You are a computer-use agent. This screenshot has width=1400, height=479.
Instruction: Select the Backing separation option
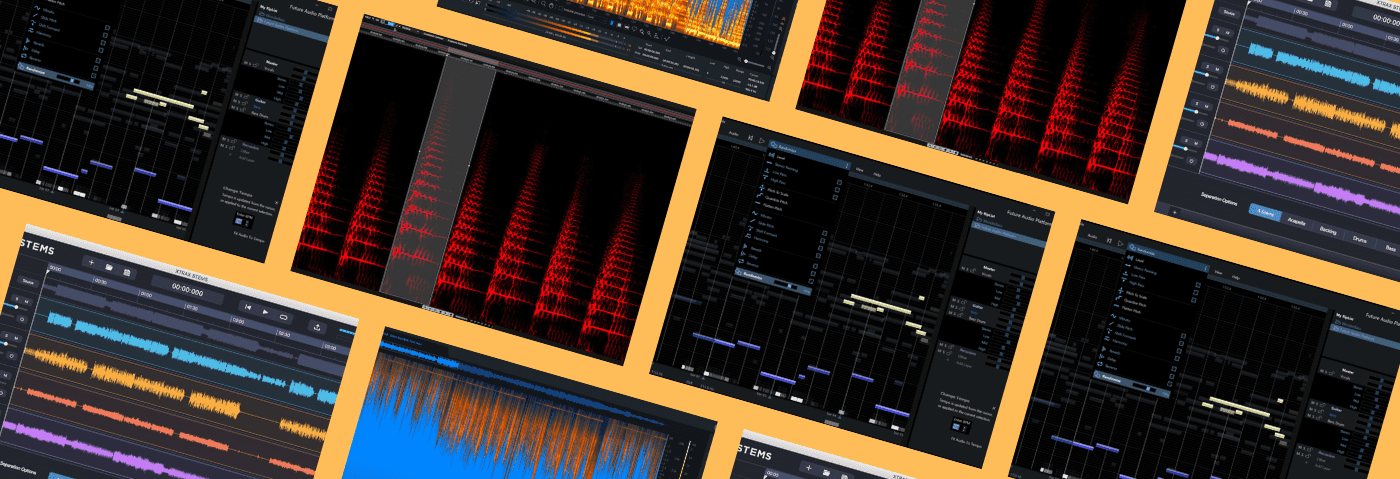(x=1327, y=229)
